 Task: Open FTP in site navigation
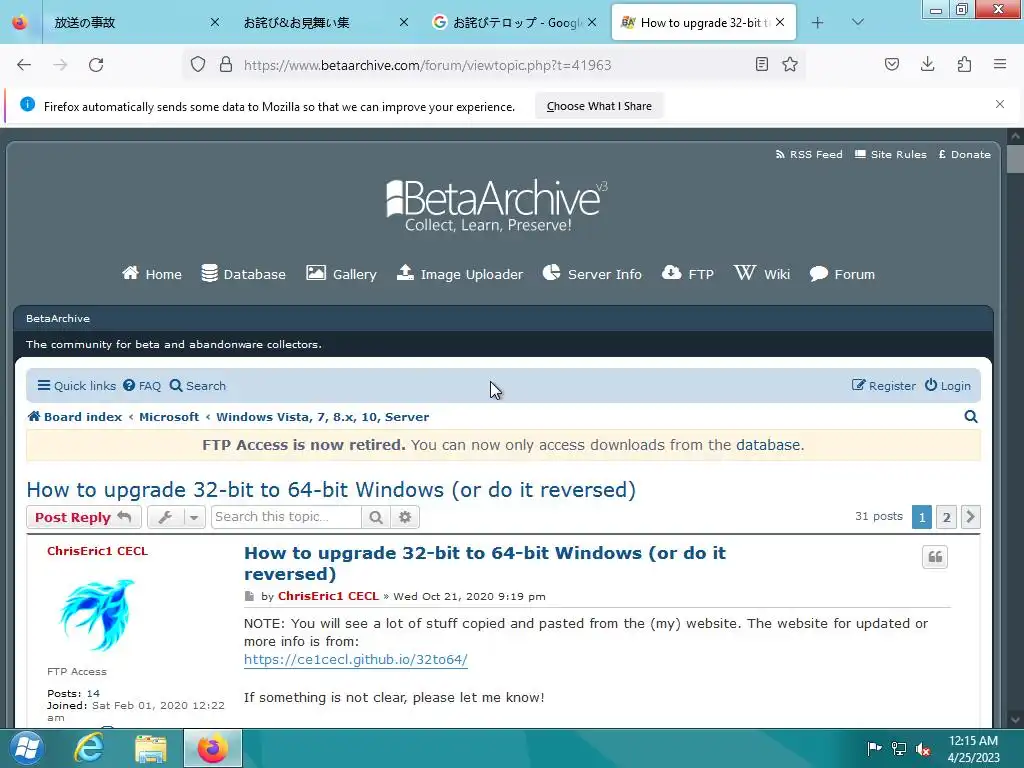point(688,274)
